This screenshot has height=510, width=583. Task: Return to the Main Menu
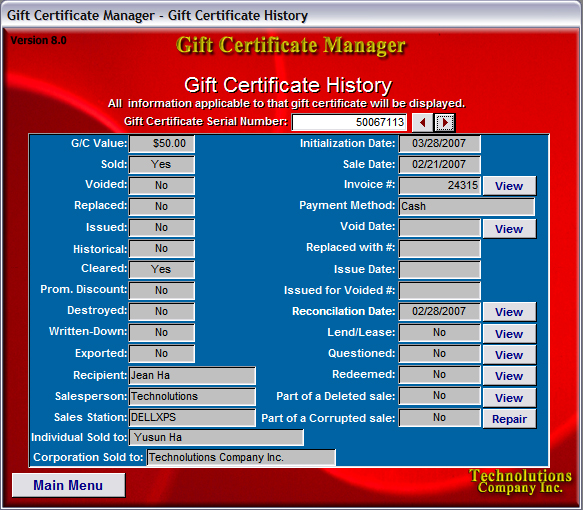(68, 485)
